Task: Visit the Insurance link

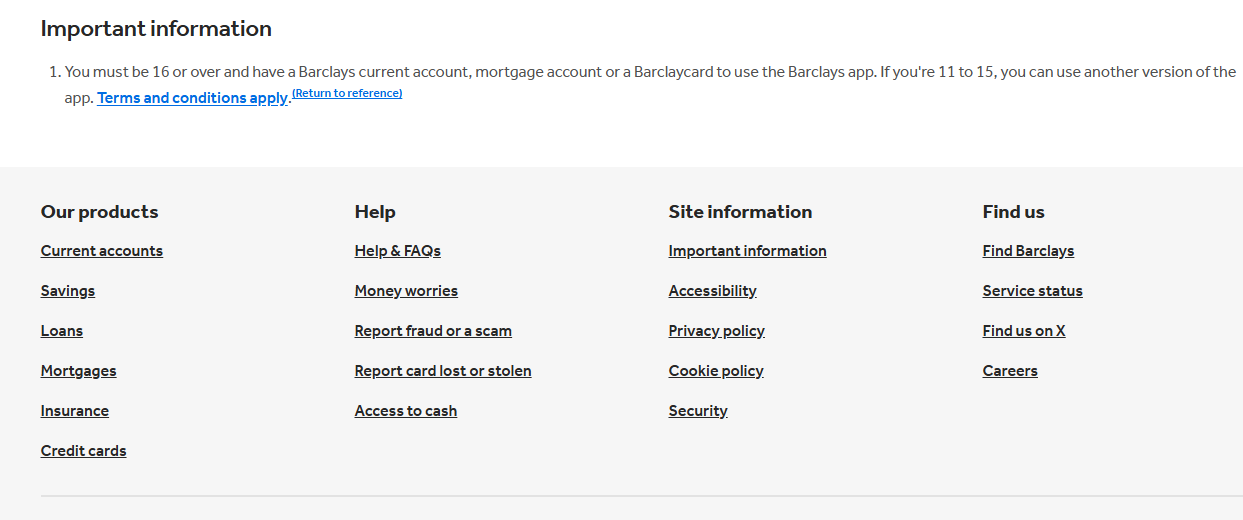Action: click(x=75, y=411)
